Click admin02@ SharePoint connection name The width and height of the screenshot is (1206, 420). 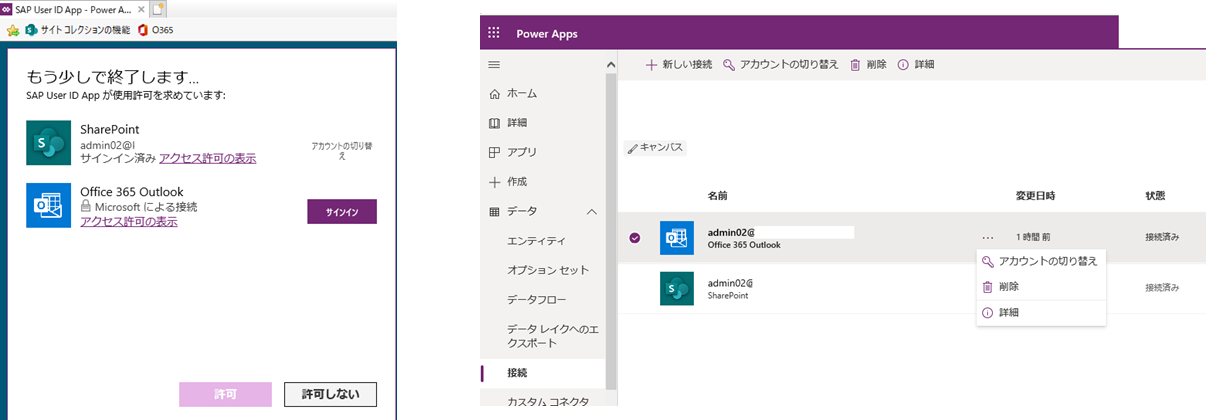click(x=730, y=282)
